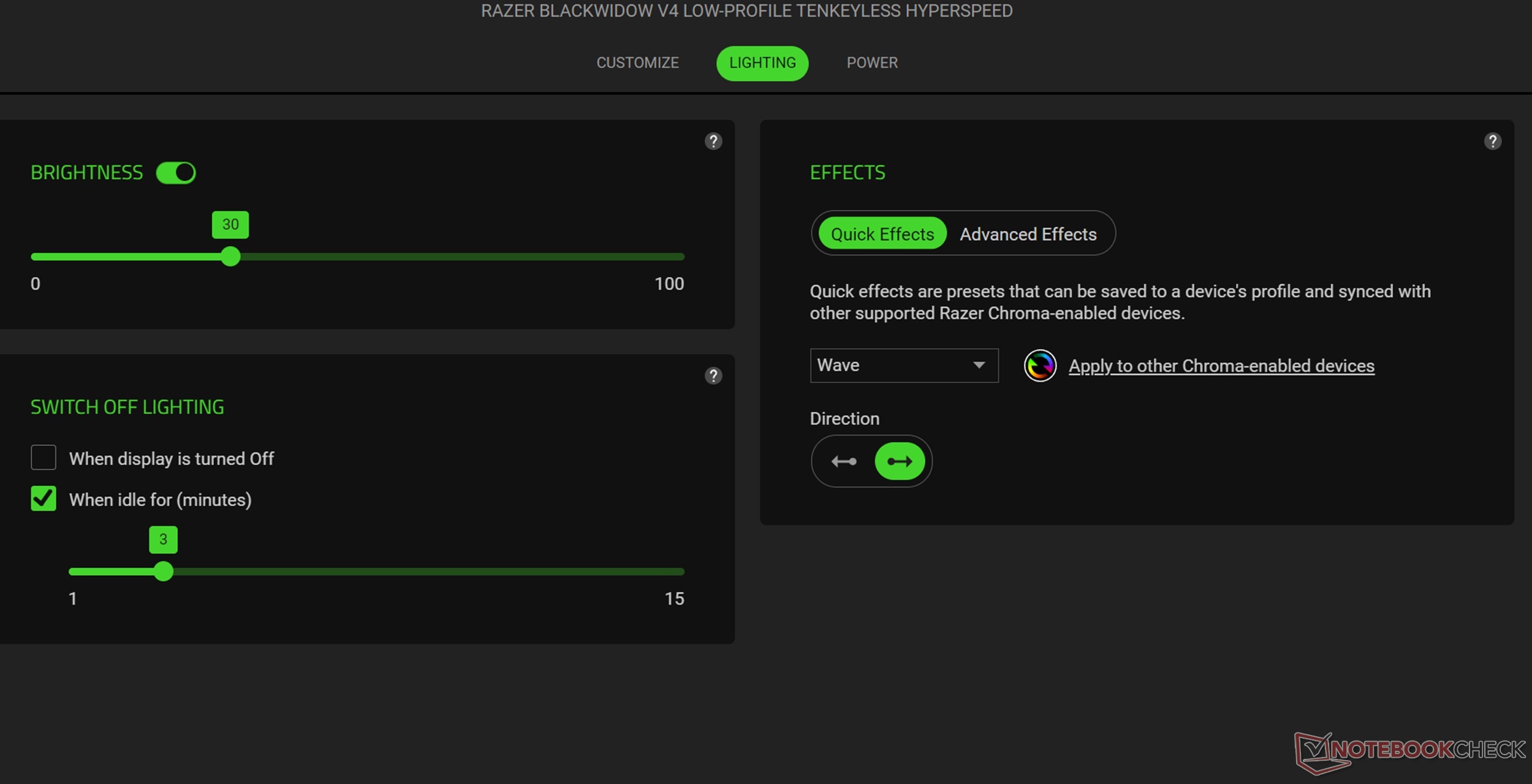Open the Wave effect dropdown

(904, 366)
